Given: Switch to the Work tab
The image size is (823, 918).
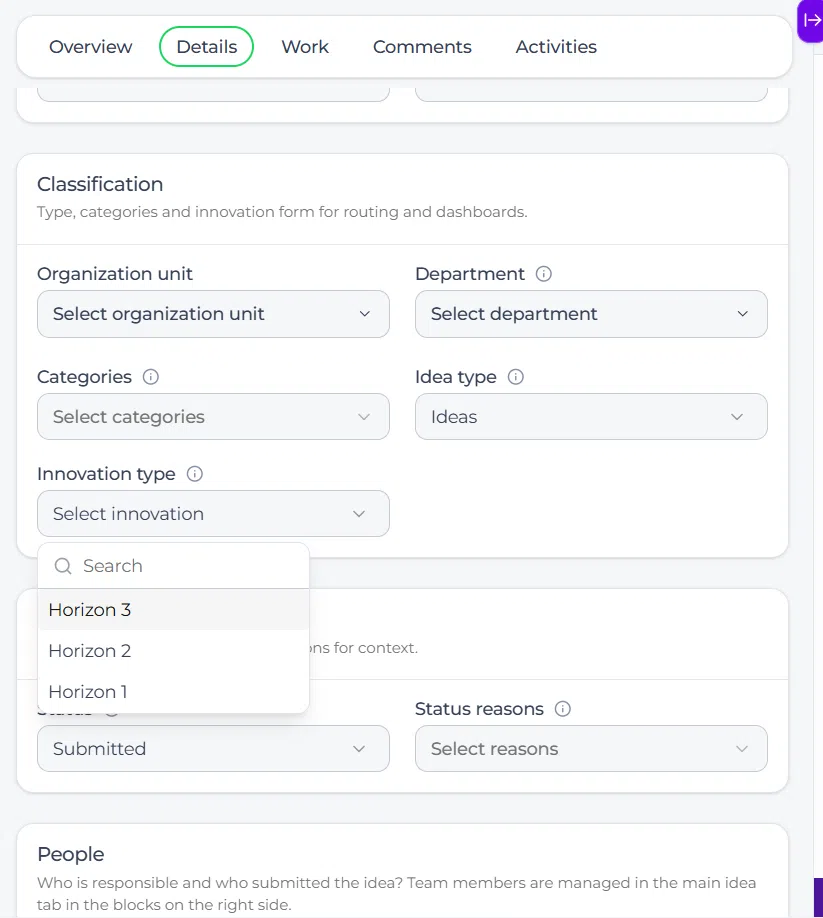Looking at the screenshot, I should 305,47.
